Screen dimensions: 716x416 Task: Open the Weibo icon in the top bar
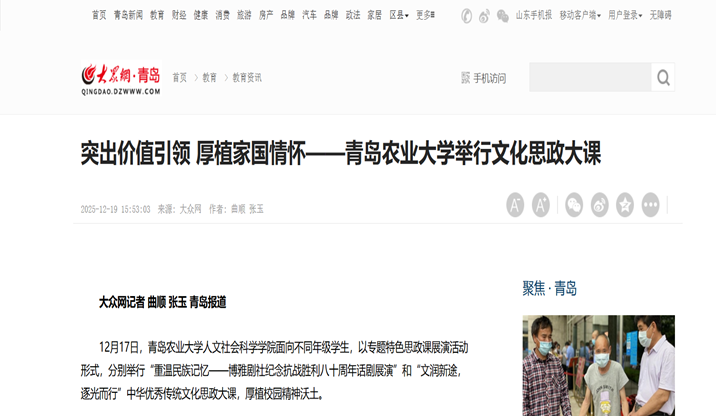click(x=484, y=16)
